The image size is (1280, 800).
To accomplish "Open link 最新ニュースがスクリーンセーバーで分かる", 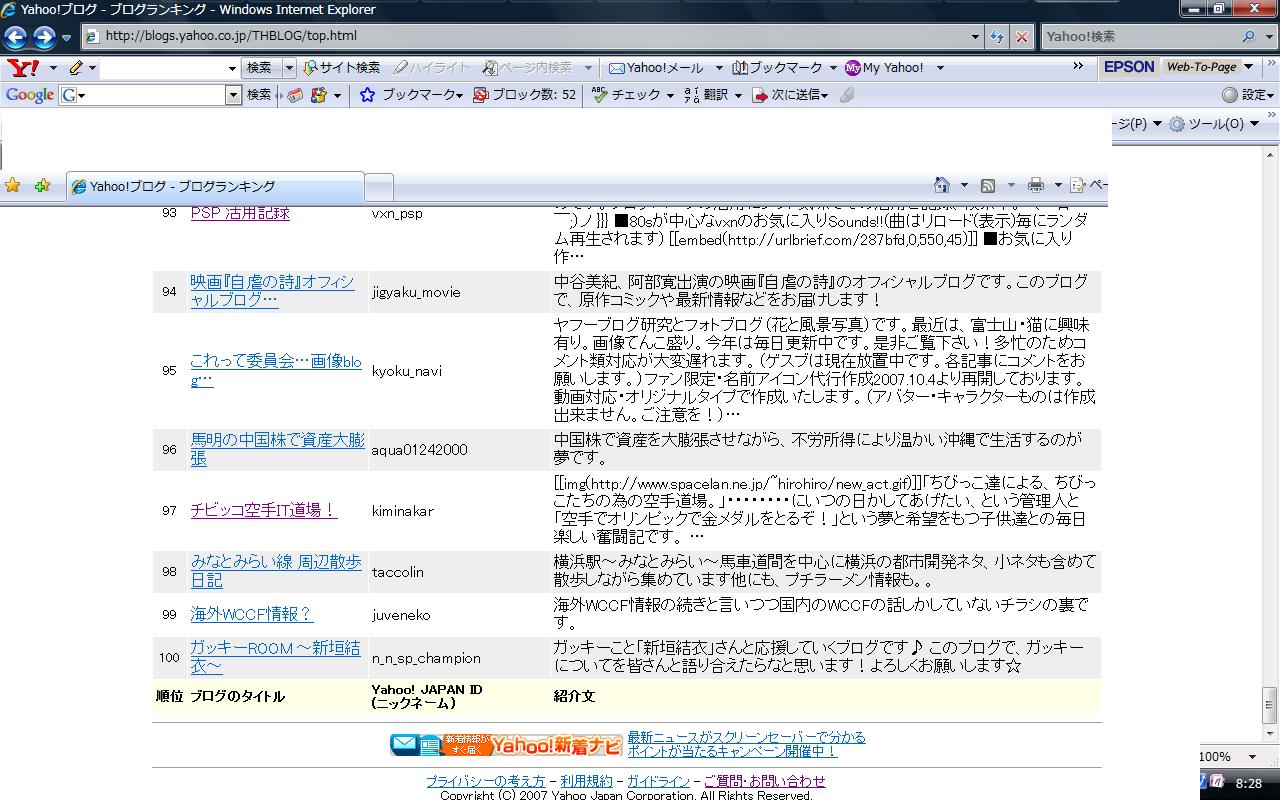I will 746,737.
